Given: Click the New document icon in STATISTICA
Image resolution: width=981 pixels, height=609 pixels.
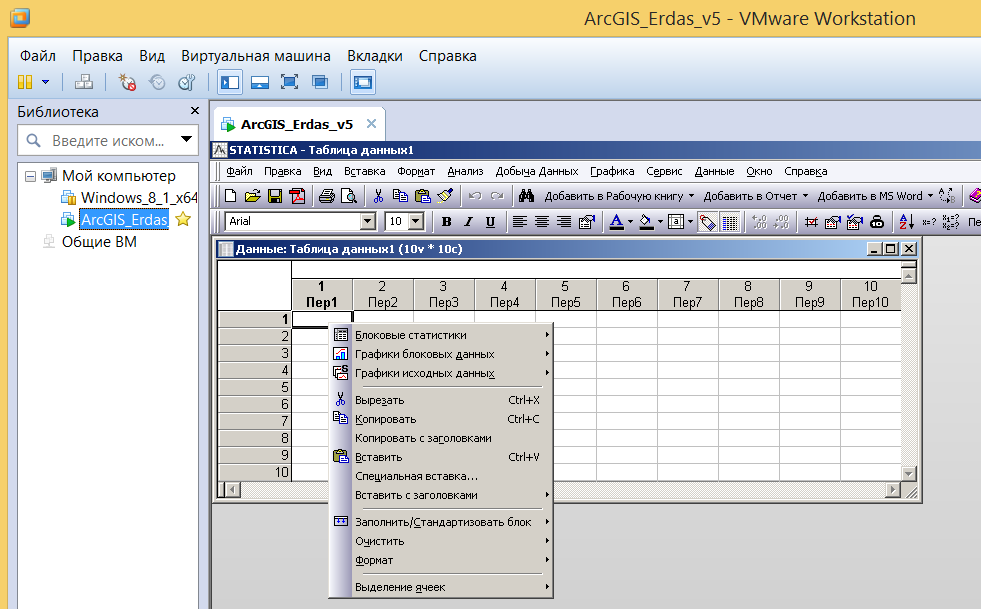Looking at the screenshot, I should (230, 196).
